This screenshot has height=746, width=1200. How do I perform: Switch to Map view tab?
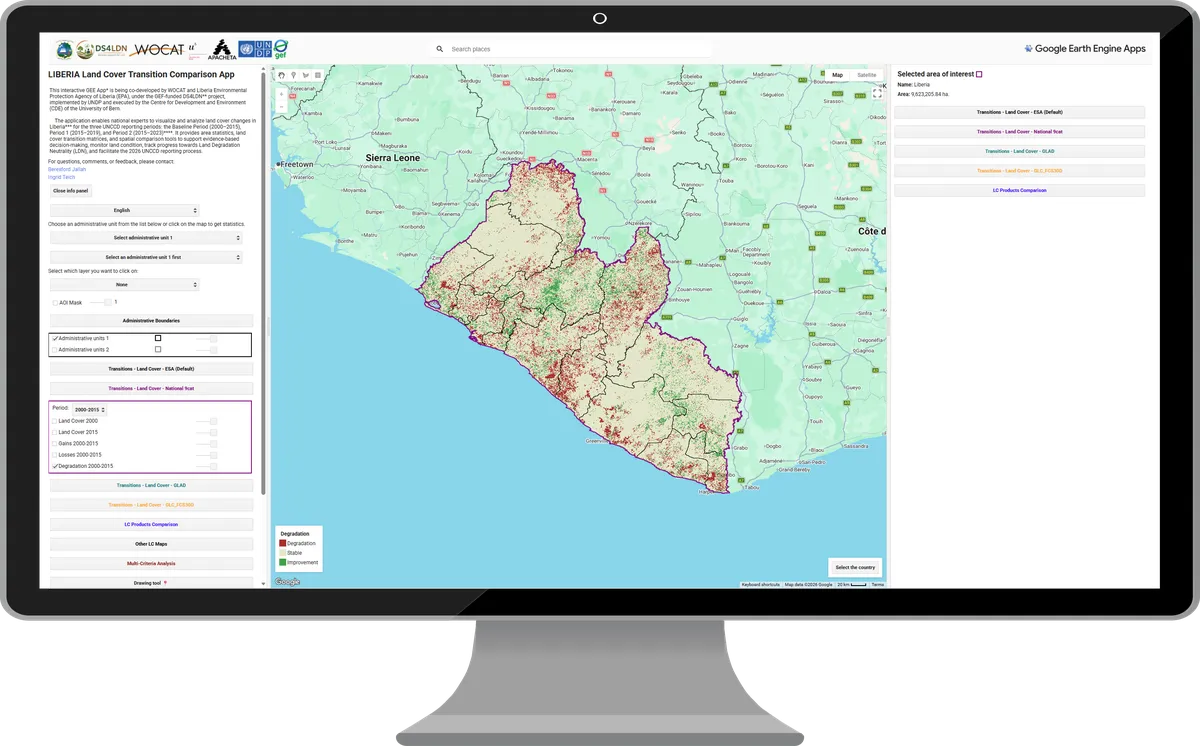[838, 75]
